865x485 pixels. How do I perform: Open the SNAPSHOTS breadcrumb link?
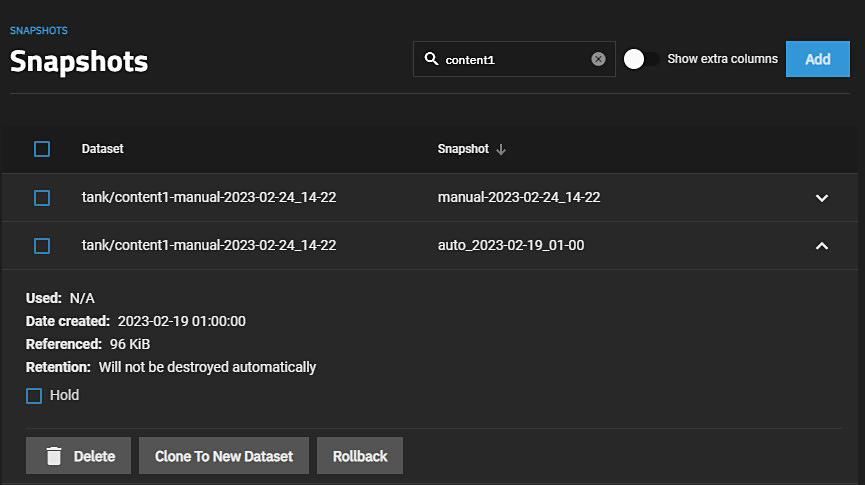[x=39, y=31]
